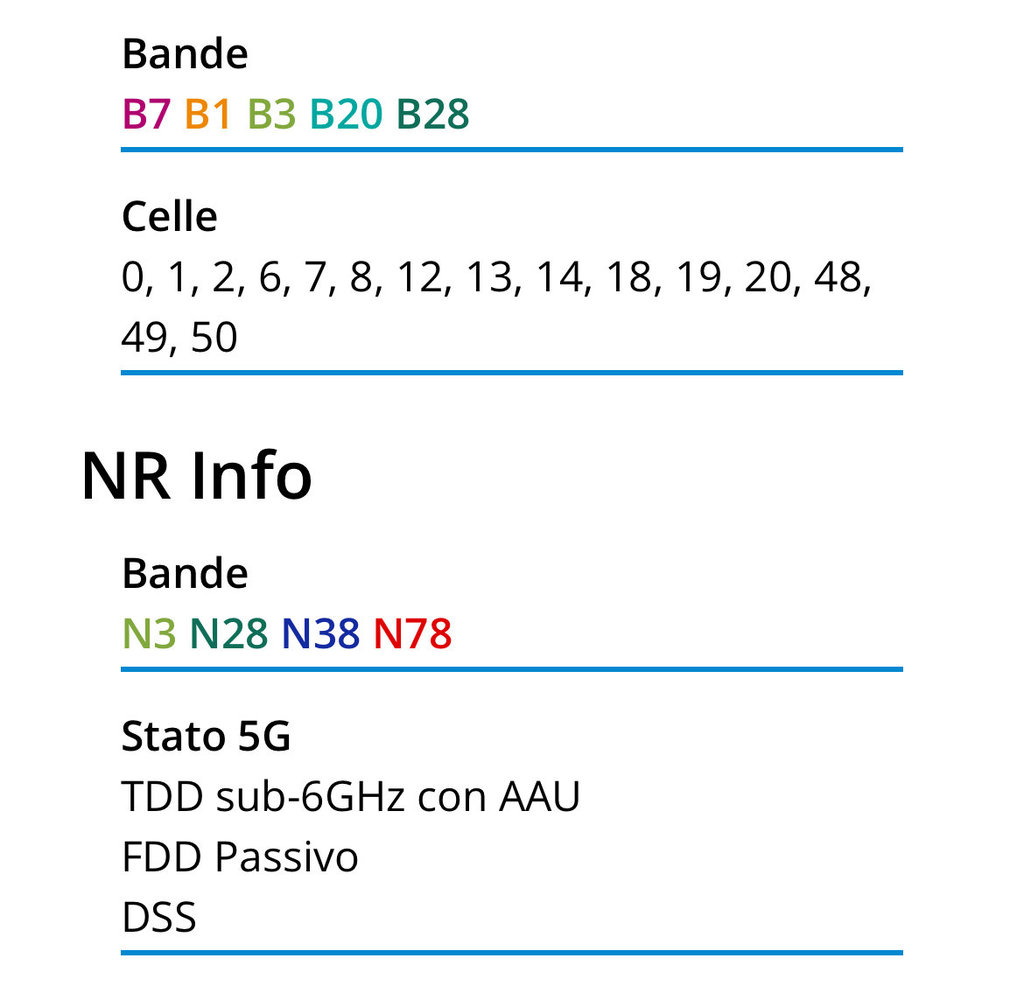Click the Celle heading
1024x993 pixels.
click(x=170, y=216)
